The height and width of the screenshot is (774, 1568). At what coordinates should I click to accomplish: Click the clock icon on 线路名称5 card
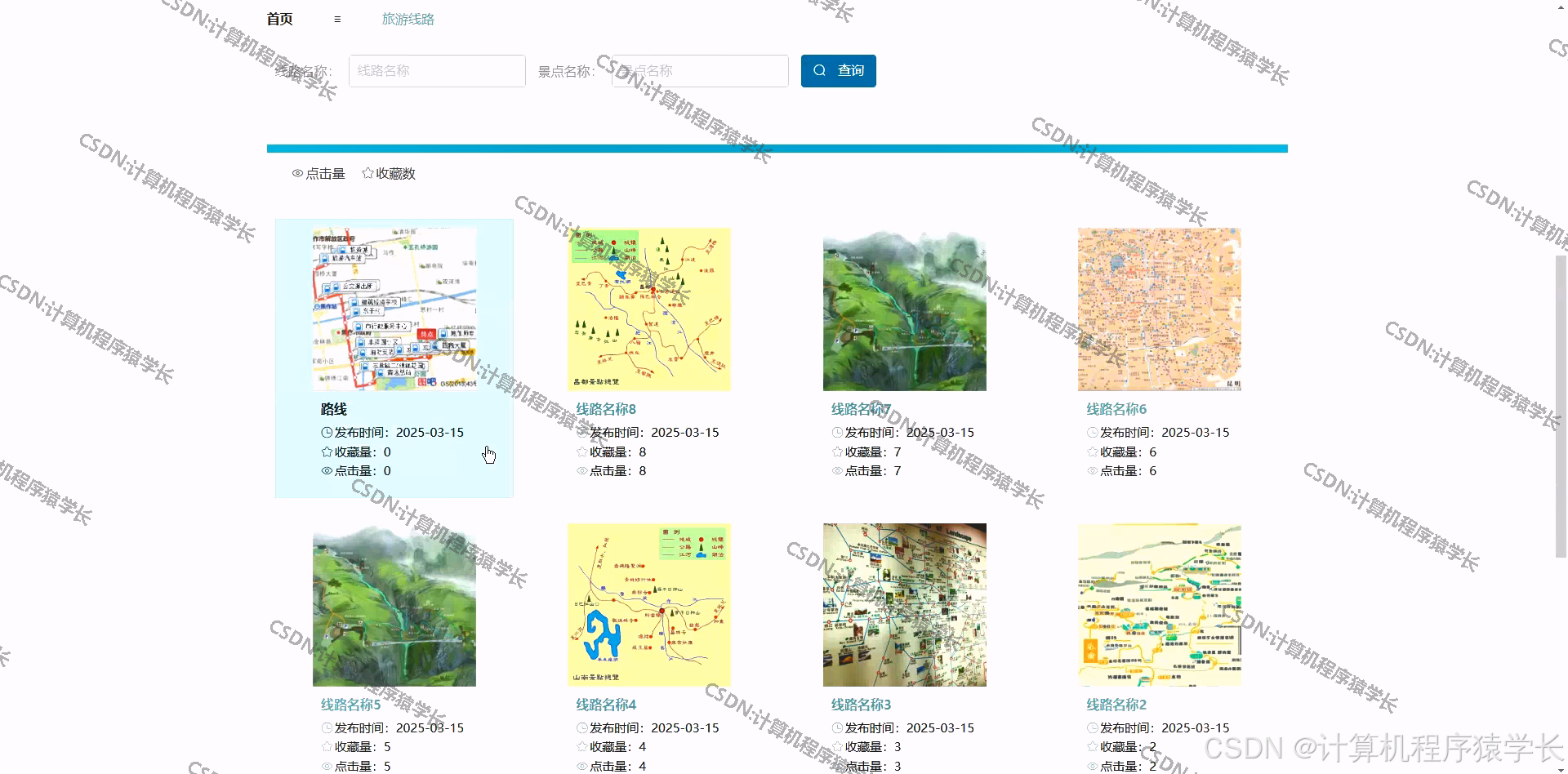click(327, 728)
